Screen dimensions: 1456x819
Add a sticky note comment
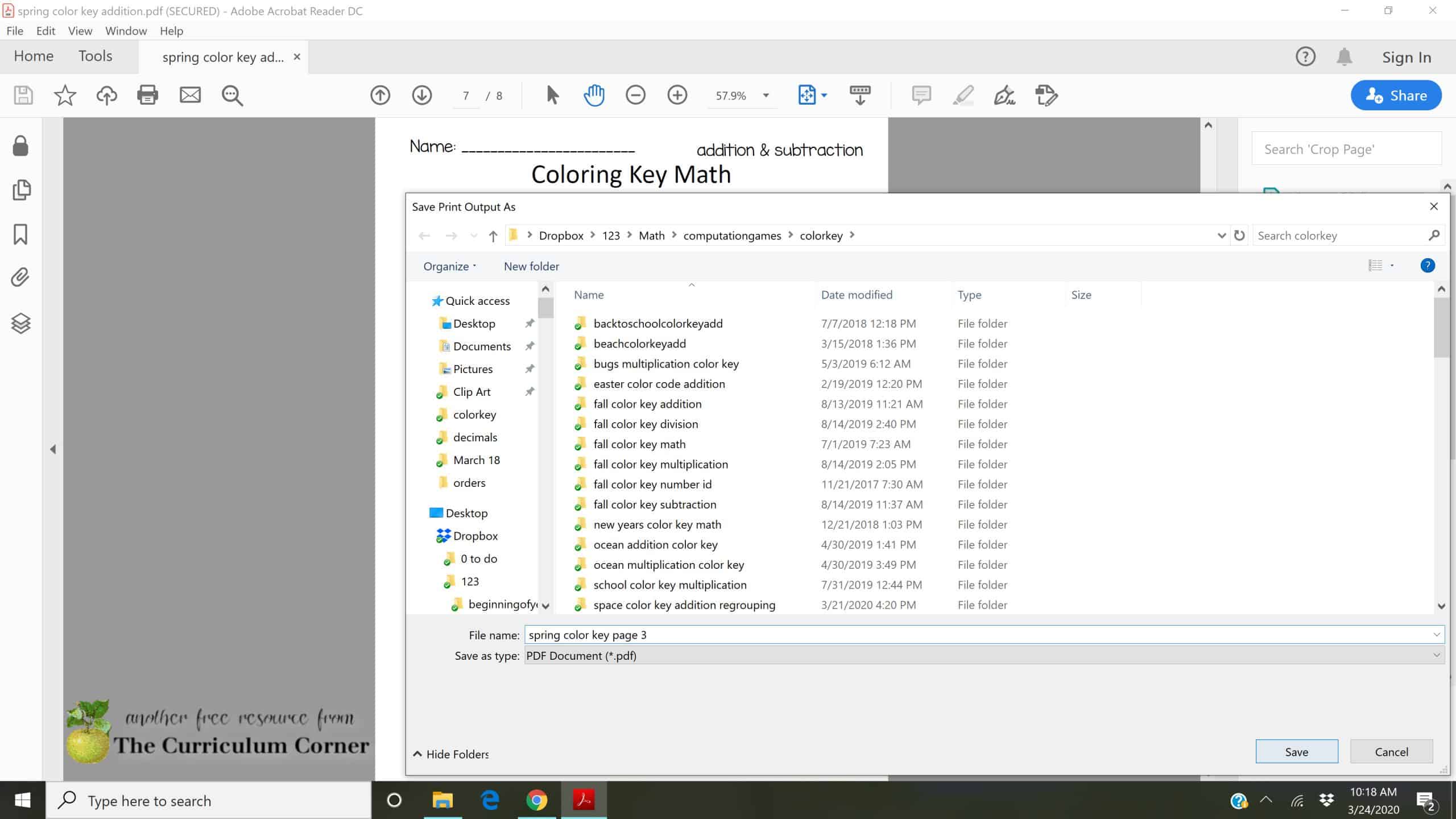click(920, 95)
